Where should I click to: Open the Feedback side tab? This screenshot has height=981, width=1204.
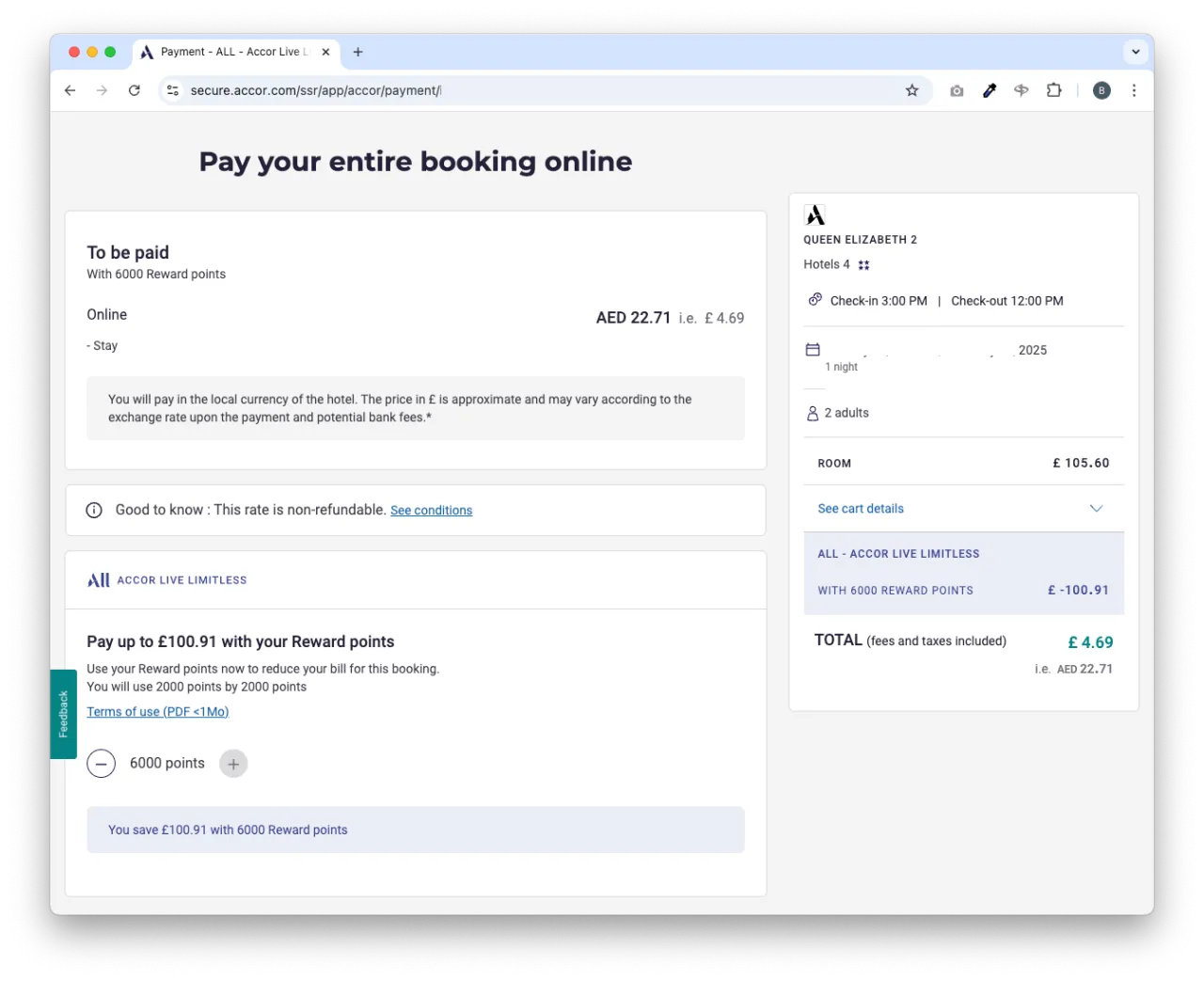coord(63,713)
